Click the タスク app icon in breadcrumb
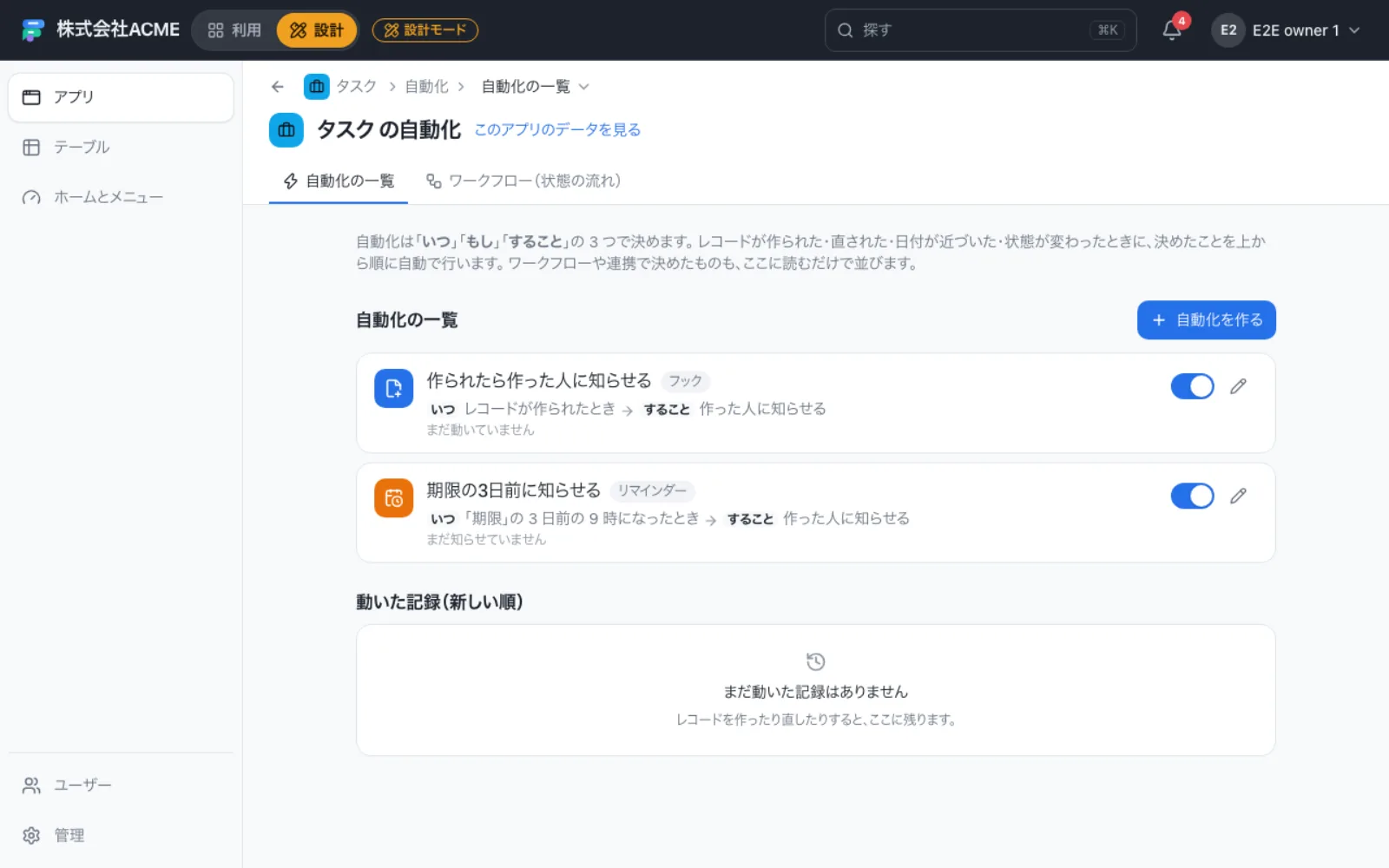This screenshot has height=868, width=1389. pyautogui.click(x=317, y=87)
